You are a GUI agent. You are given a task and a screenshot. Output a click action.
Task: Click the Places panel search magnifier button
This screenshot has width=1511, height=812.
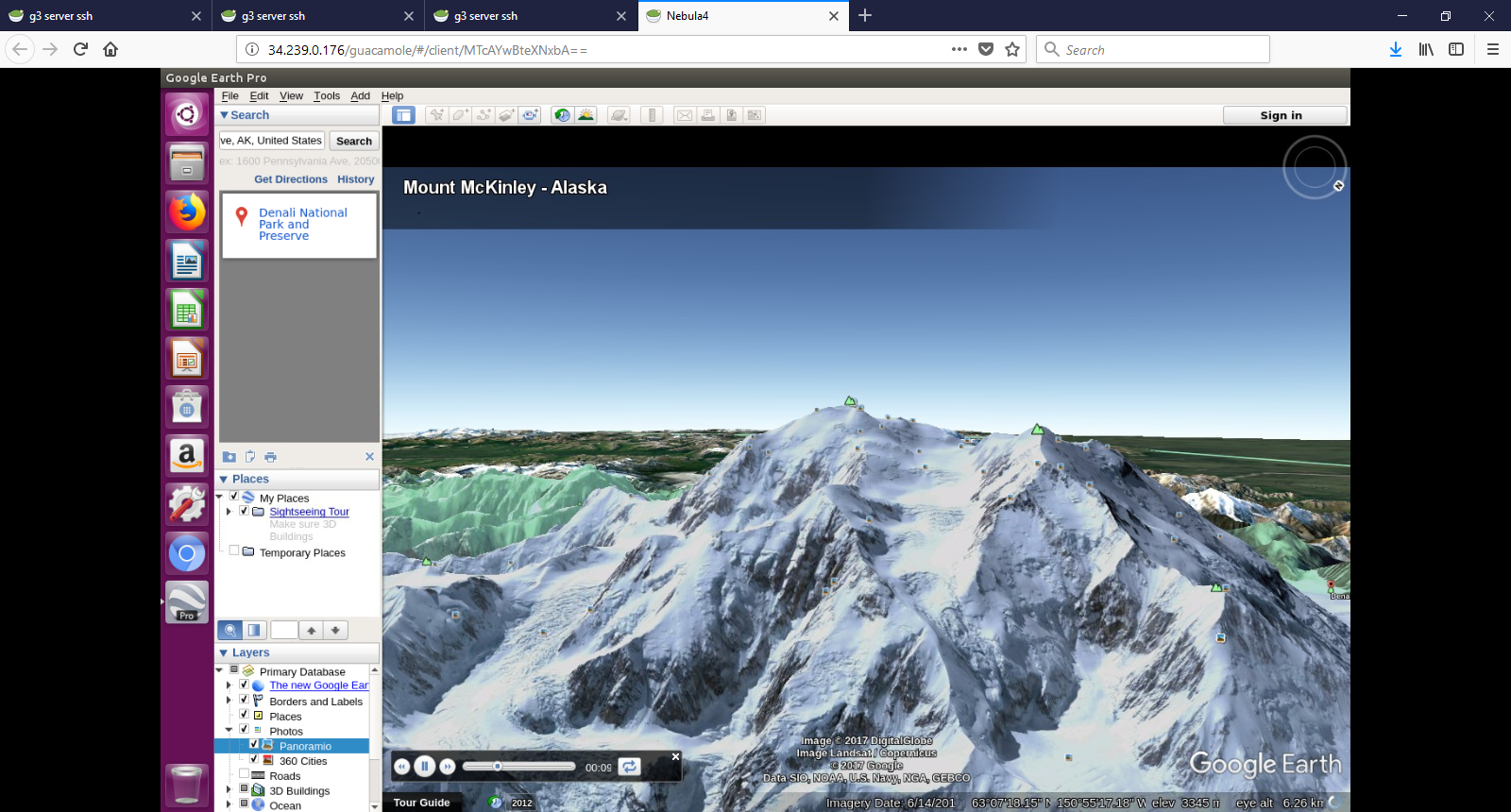(229, 630)
